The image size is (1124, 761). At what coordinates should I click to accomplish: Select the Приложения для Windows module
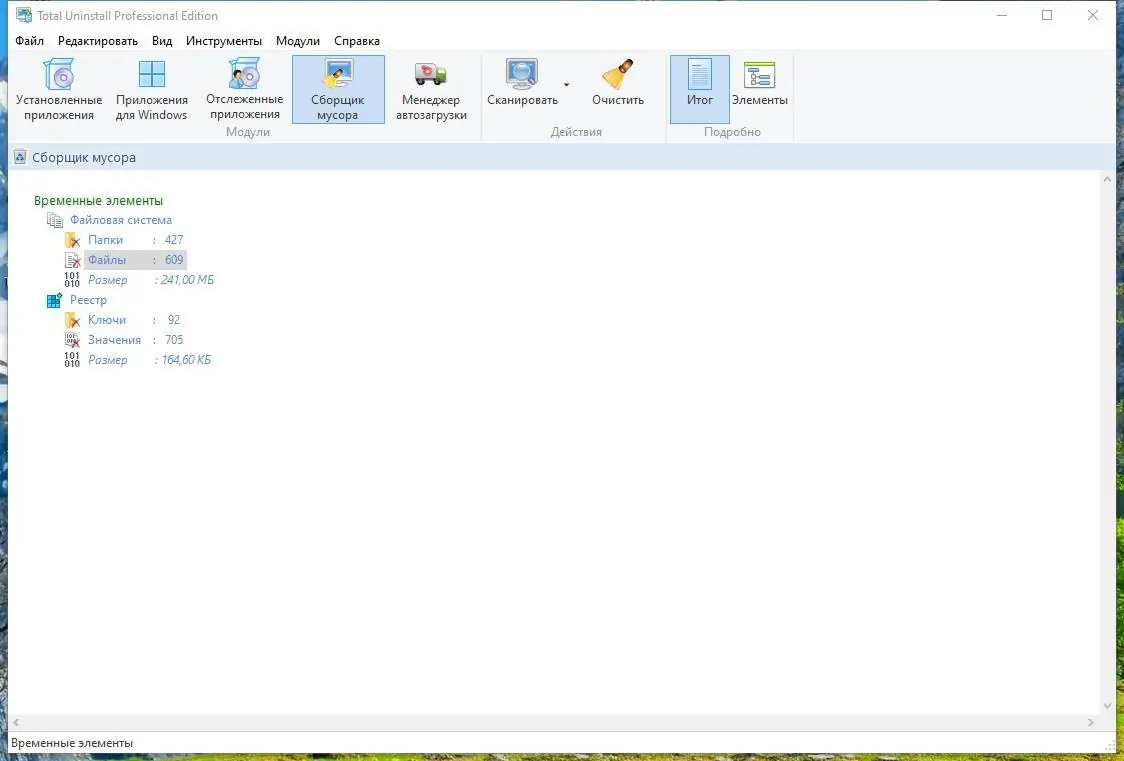(x=151, y=90)
